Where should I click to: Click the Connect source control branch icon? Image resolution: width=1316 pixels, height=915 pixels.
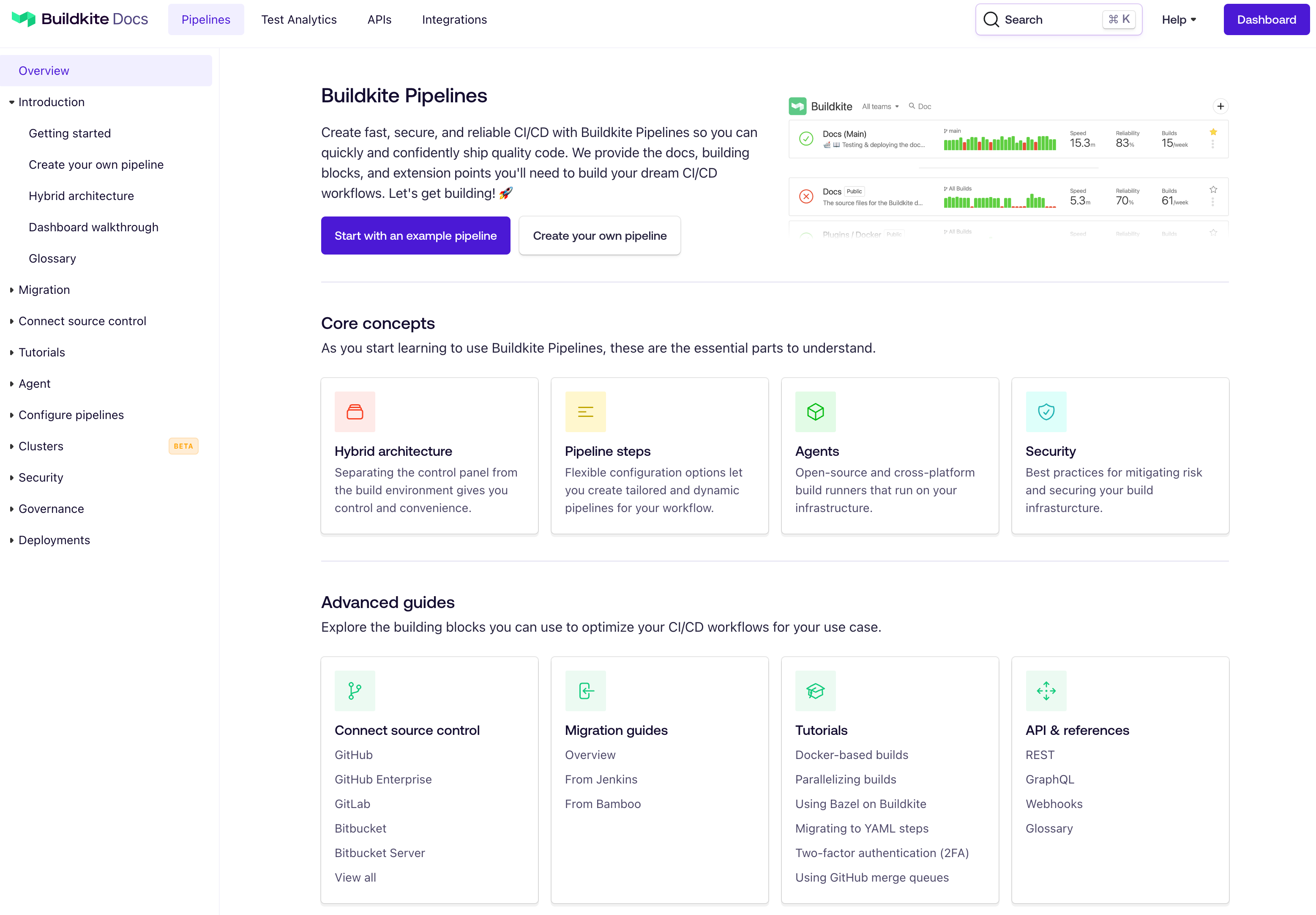355,691
